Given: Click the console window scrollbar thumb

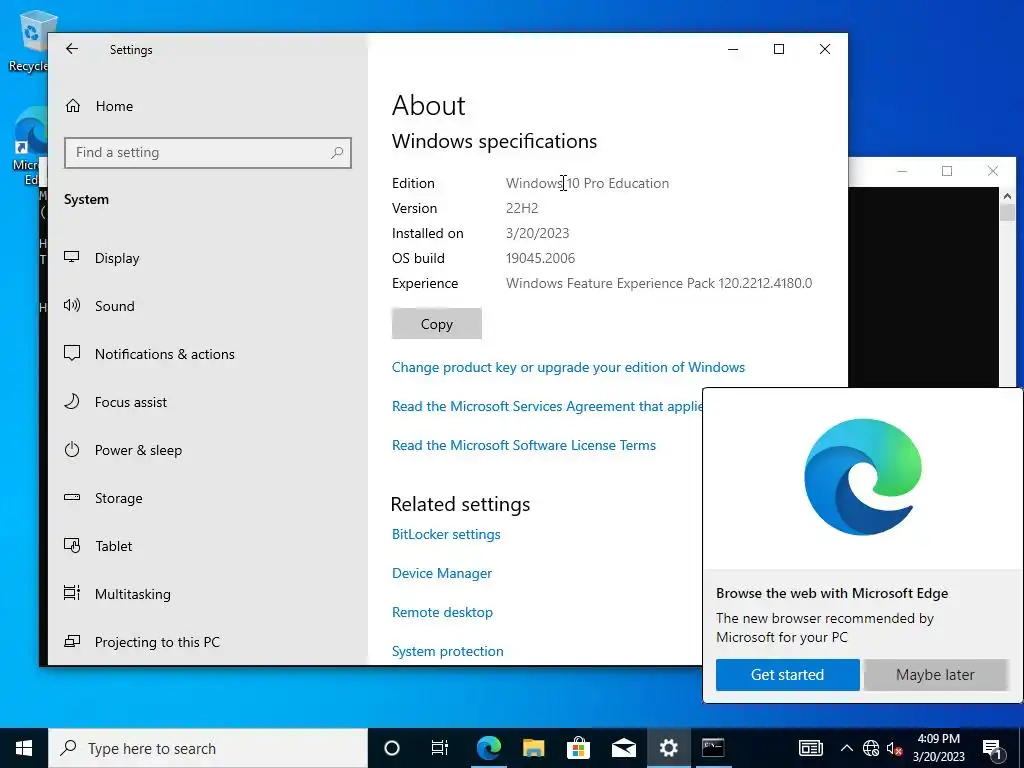Looking at the screenshot, I should point(1007,212).
